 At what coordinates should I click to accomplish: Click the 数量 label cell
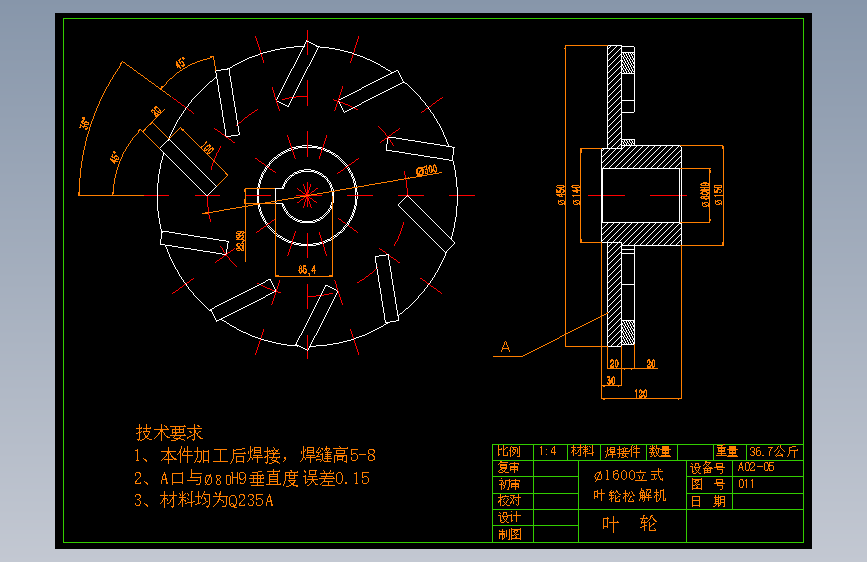[660, 452]
